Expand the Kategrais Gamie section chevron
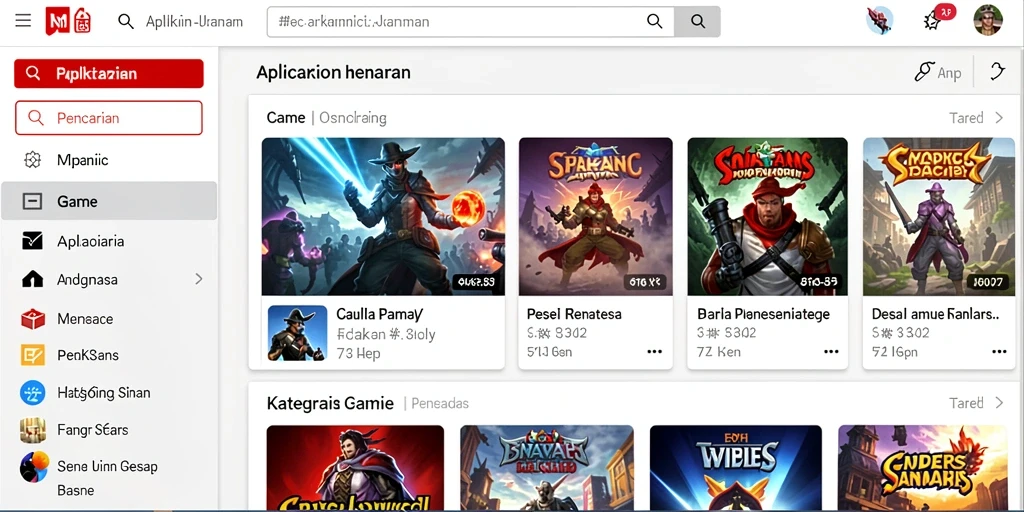The image size is (1024, 512). tap(999, 403)
